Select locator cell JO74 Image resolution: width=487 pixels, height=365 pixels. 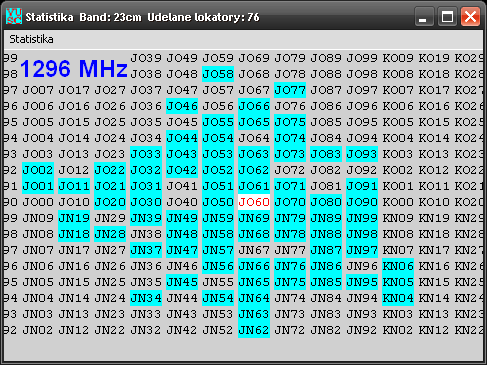pyautogui.click(x=290, y=138)
